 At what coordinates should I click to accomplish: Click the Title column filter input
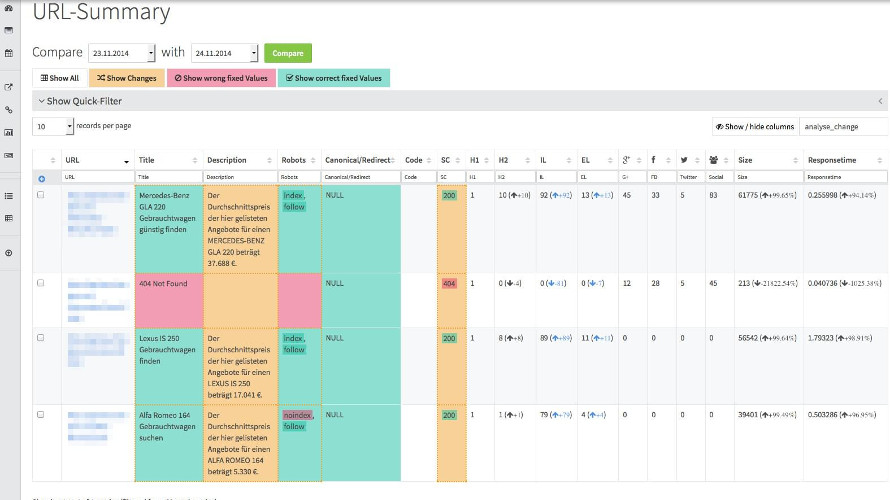click(x=167, y=177)
